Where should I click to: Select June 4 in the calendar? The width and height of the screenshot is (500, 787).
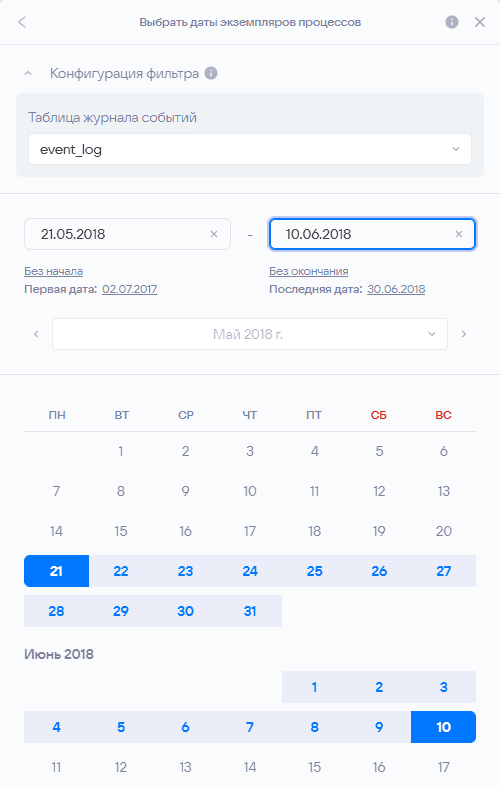pos(56,727)
